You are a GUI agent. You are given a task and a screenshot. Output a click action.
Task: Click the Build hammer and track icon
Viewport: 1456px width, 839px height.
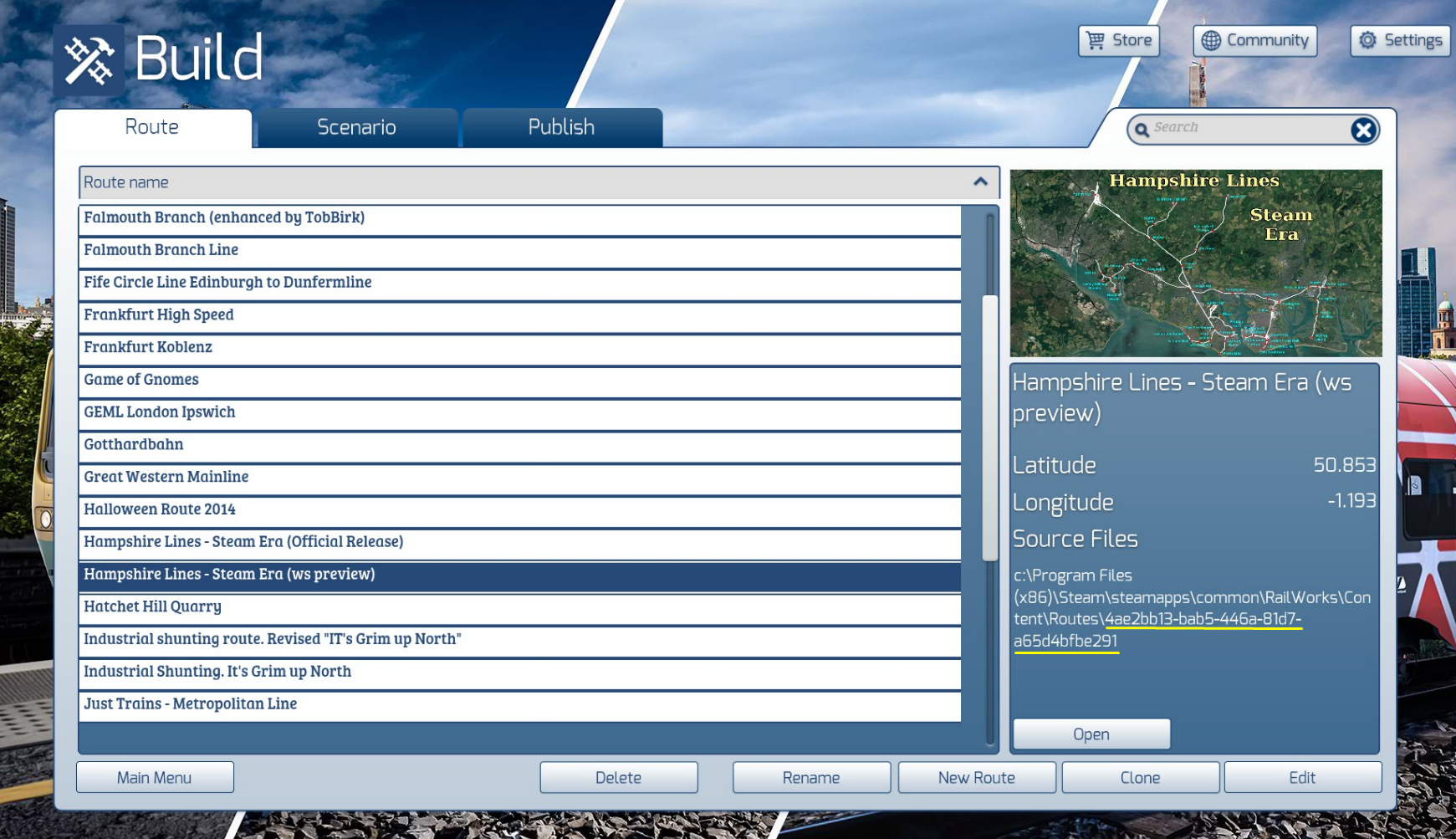coord(89,60)
